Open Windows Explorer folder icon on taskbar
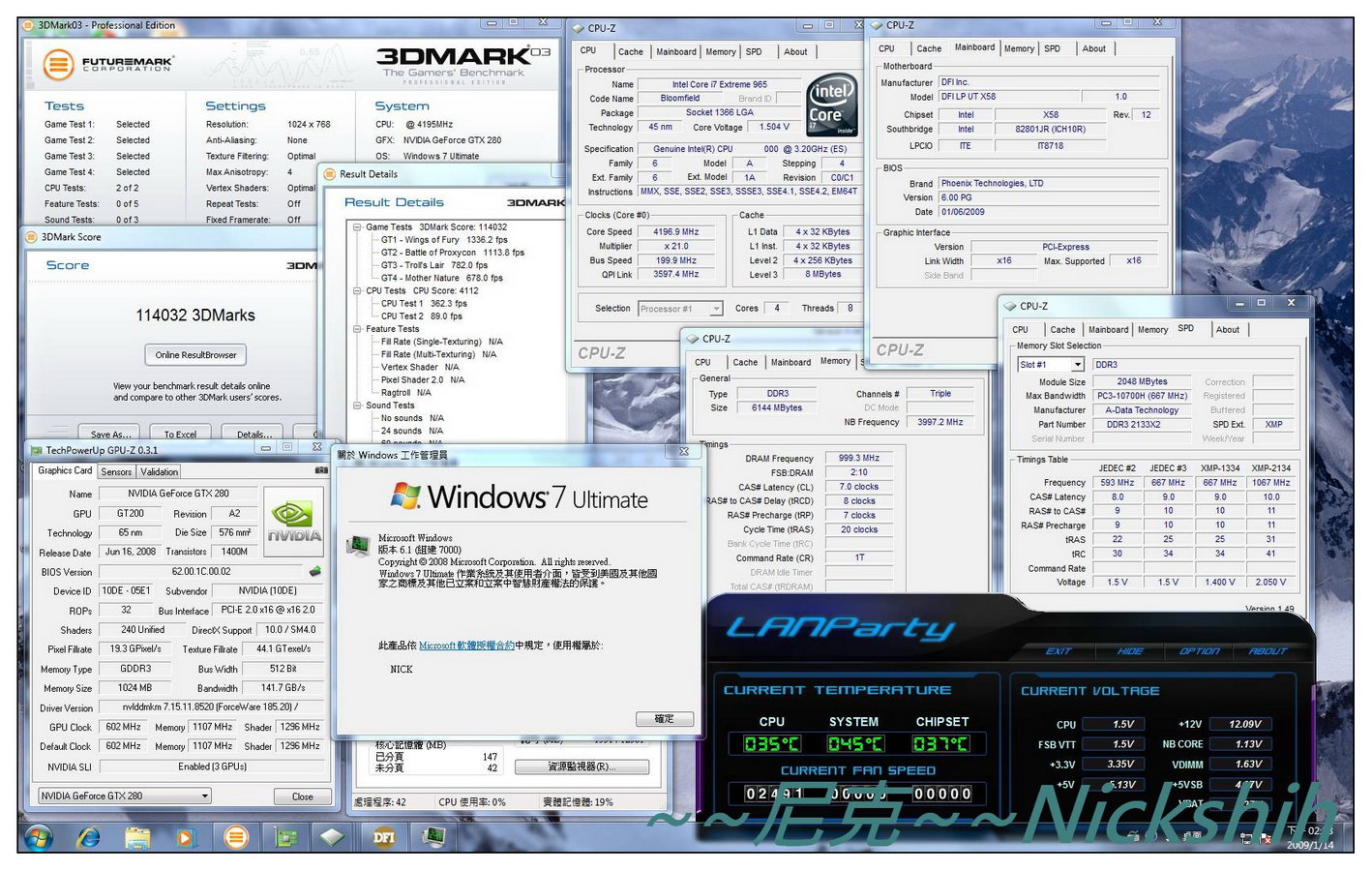This screenshot has width=1372, height=871. coord(137,836)
